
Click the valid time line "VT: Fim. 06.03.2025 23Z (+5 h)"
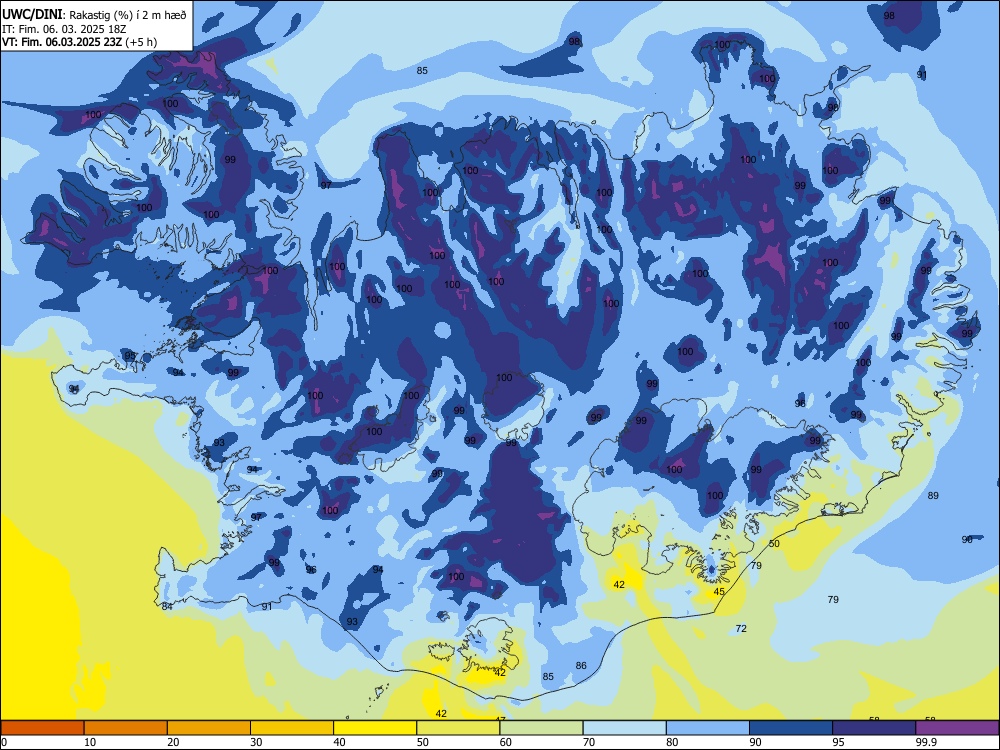click(80, 42)
